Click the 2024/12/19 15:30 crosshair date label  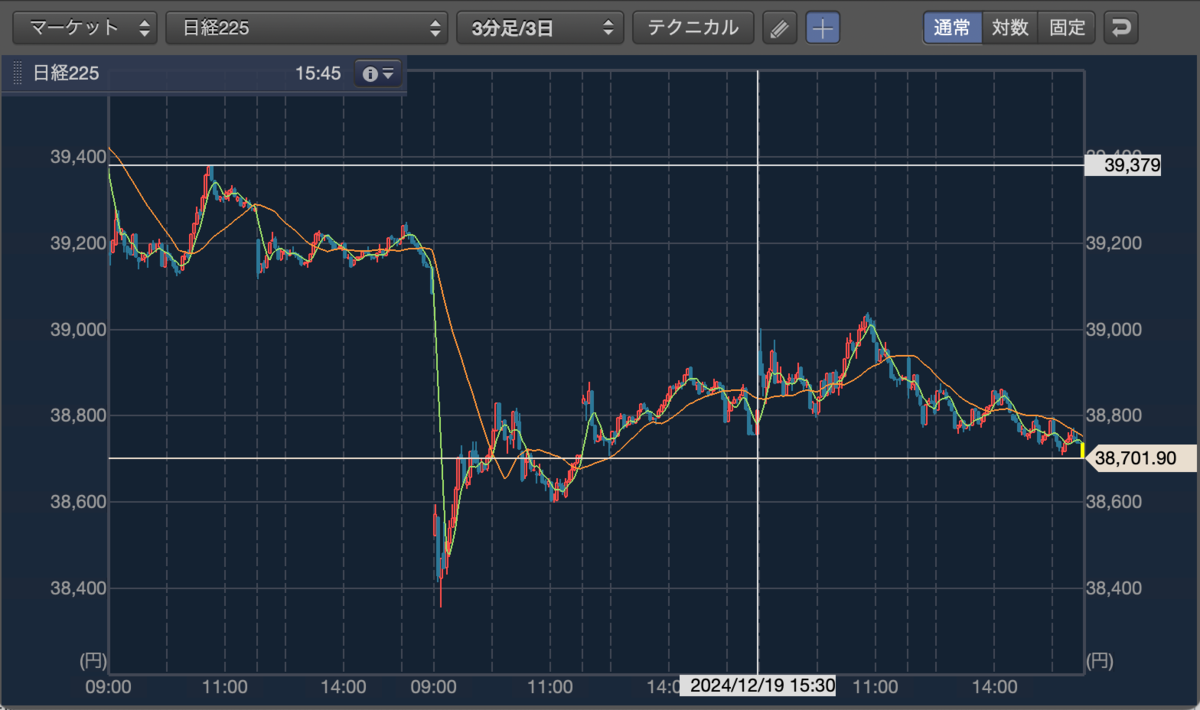point(757,685)
